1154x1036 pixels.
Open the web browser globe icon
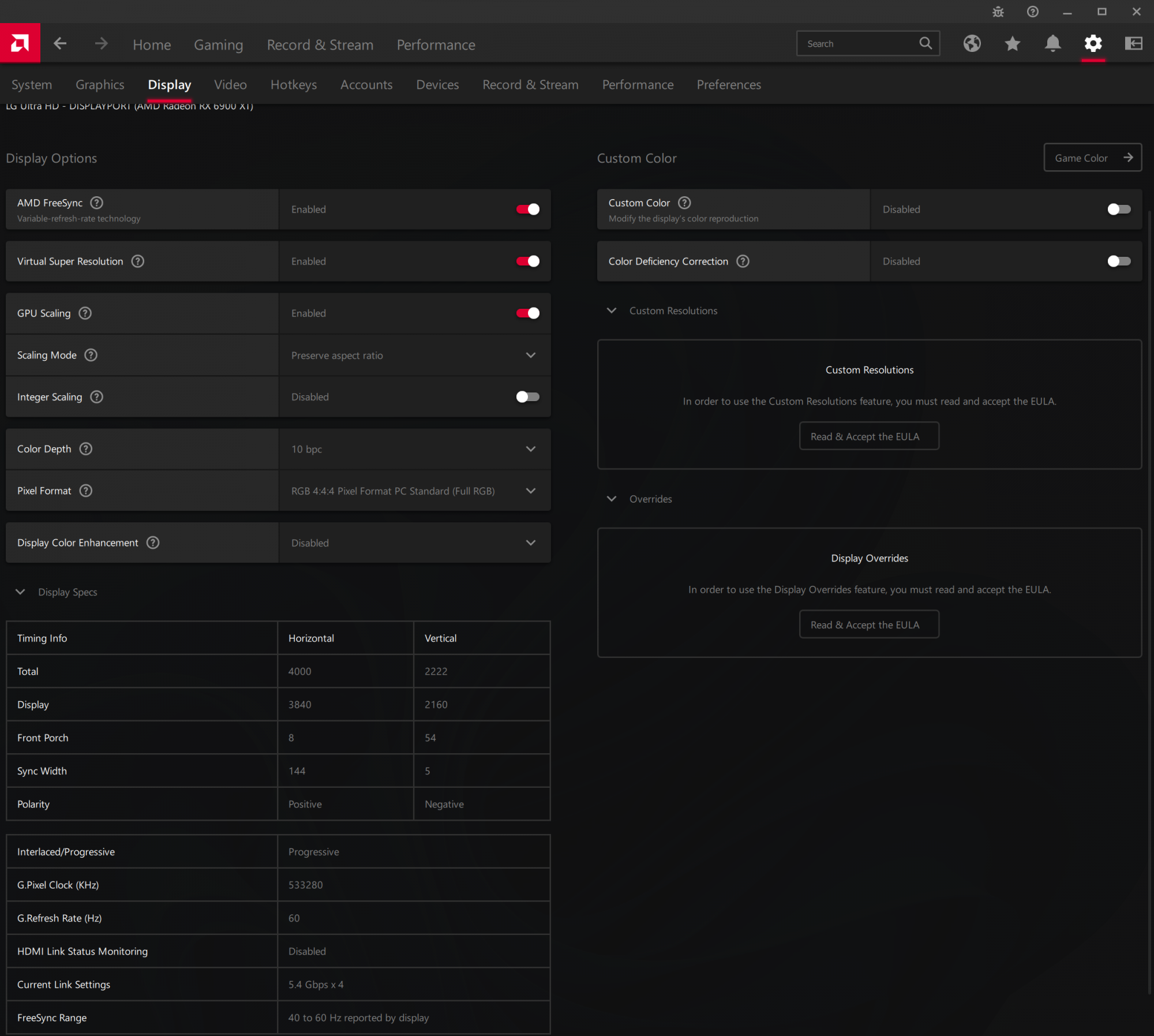pyautogui.click(x=972, y=44)
